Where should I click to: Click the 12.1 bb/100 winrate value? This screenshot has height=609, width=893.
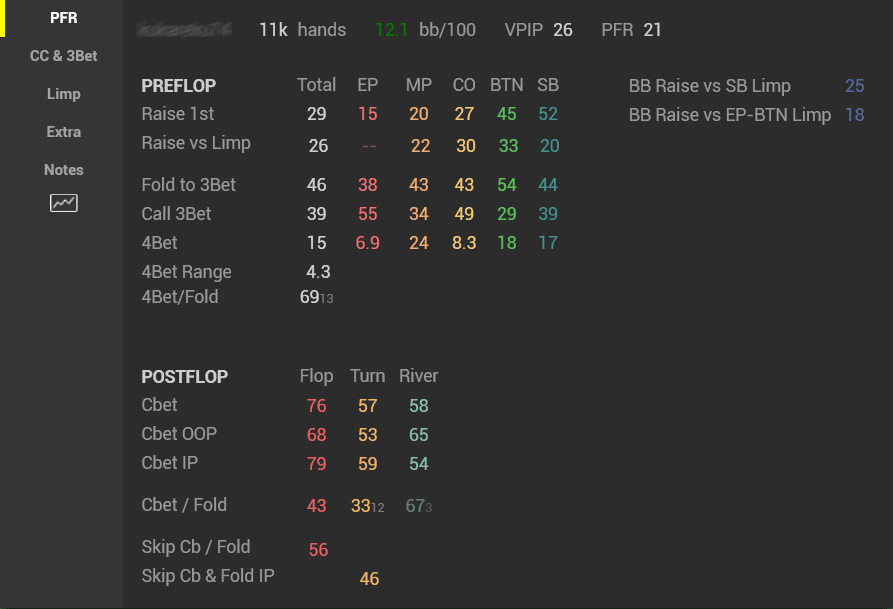(x=425, y=30)
